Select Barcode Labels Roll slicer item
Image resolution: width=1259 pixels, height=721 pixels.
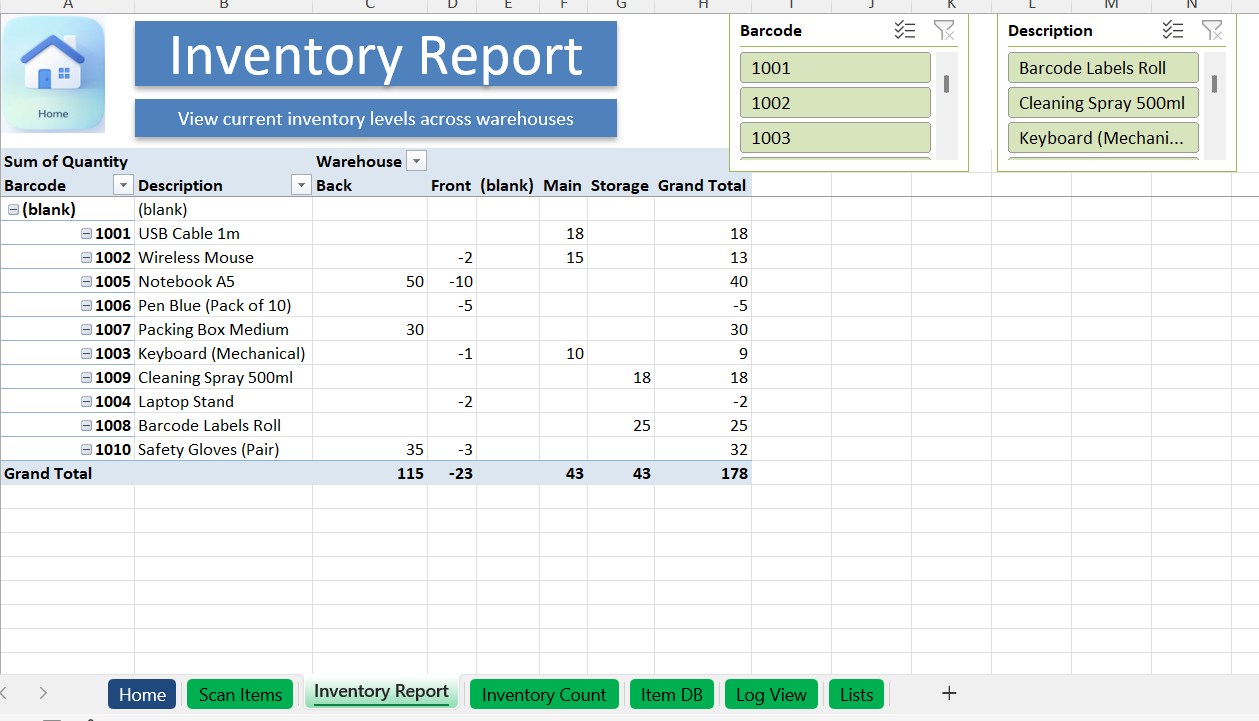(x=1102, y=68)
